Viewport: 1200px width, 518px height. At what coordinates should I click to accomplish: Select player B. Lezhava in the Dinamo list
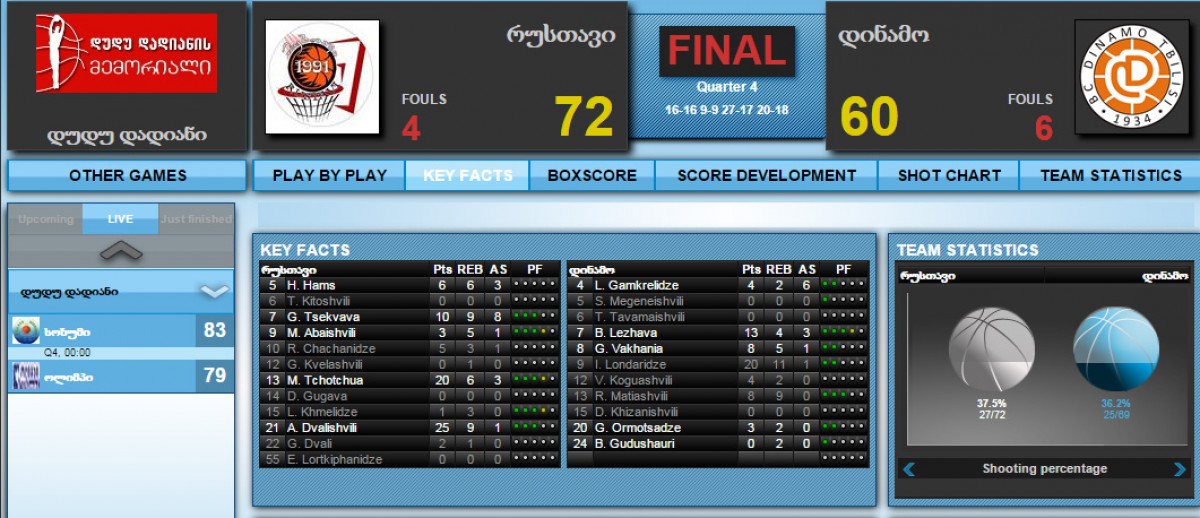(626, 333)
